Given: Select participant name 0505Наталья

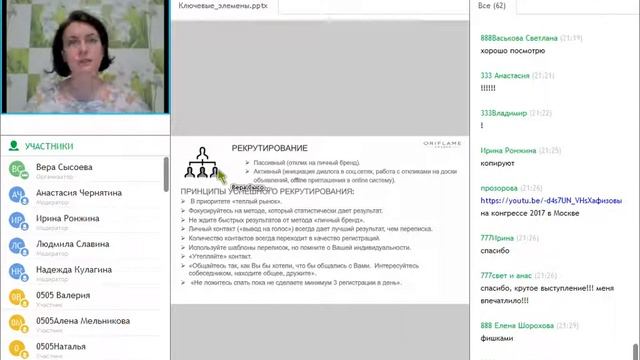Looking at the screenshot, I should (x=61, y=347).
